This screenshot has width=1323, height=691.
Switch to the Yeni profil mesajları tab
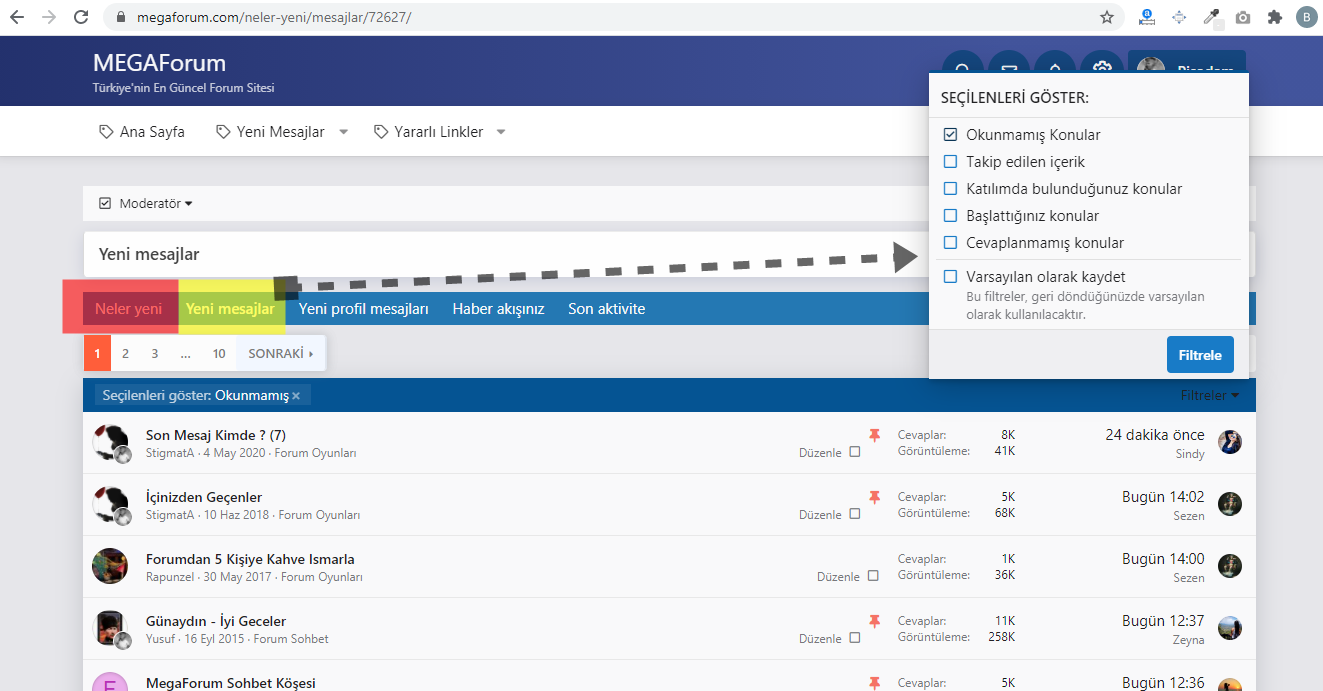click(363, 309)
